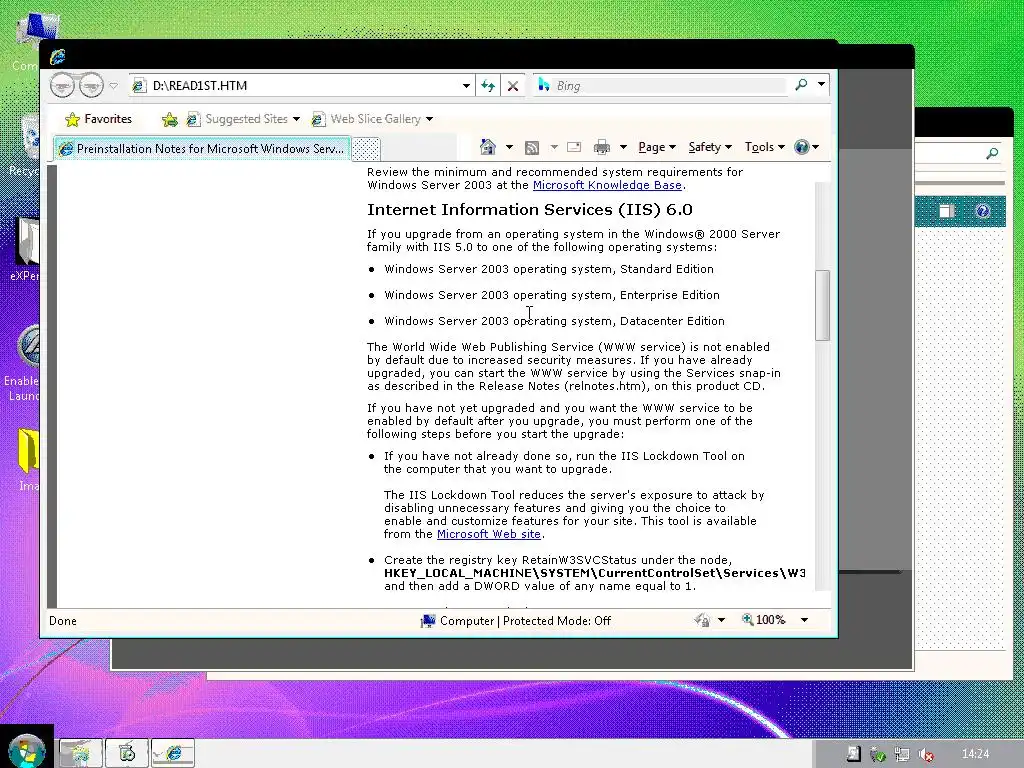The image size is (1024, 768).
Task: Open Suggested Sites in favorites bar
Action: tap(242, 119)
